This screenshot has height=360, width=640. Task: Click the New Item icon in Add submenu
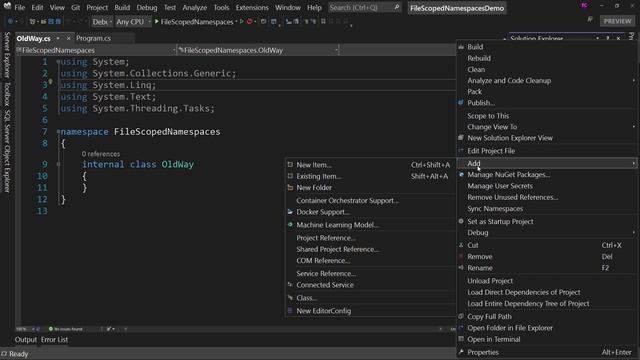[x=290, y=164]
